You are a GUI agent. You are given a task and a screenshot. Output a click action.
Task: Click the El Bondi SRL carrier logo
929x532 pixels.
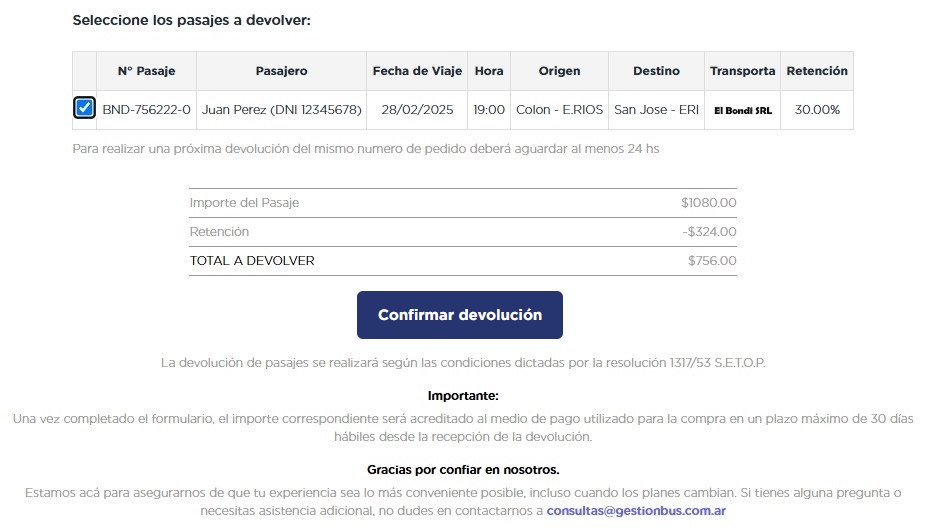[x=742, y=110]
